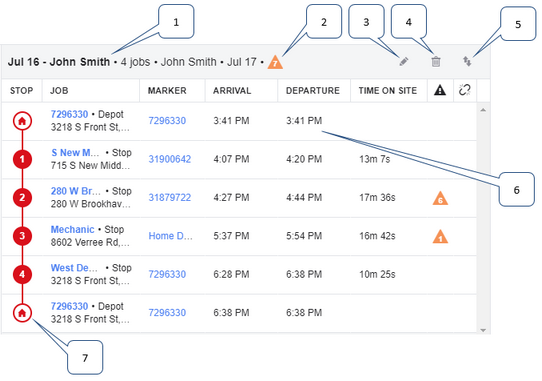
Task: Select stop number 3 circle marker
Action: click(22, 236)
